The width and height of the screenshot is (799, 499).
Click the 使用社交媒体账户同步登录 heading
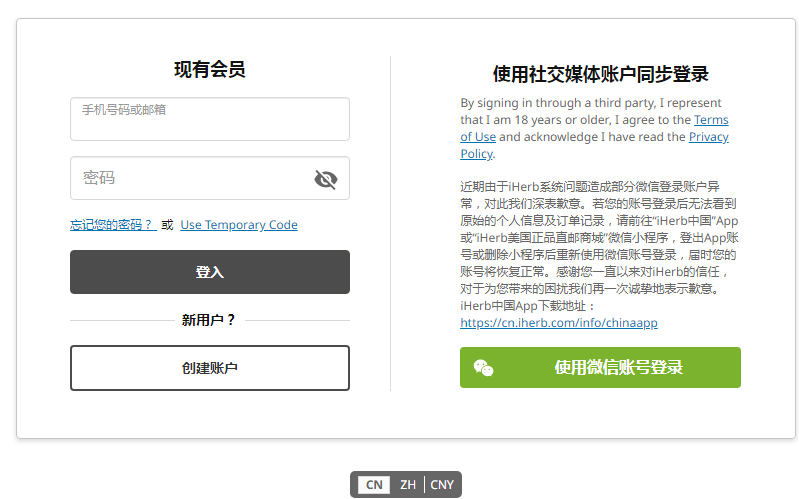(x=600, y=74)
